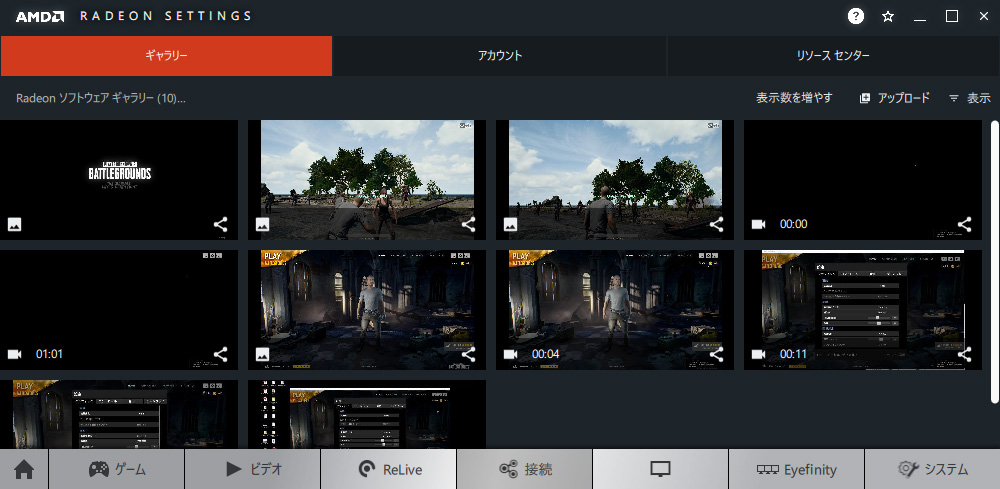Open the 接続 section
This screenshot has height=489, width=1000.
coord(524,469)
